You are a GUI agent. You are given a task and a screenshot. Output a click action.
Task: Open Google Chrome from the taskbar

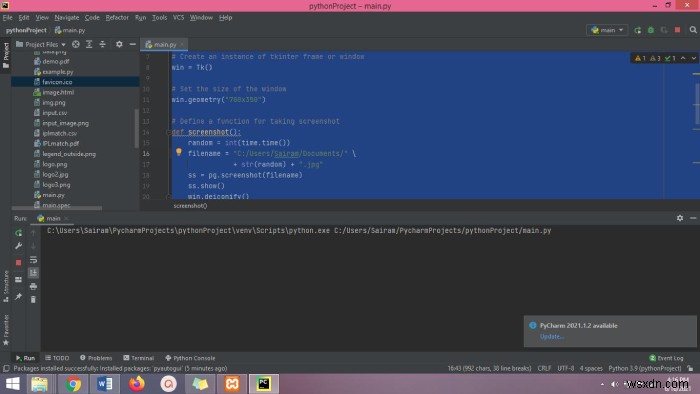[73, 384]
